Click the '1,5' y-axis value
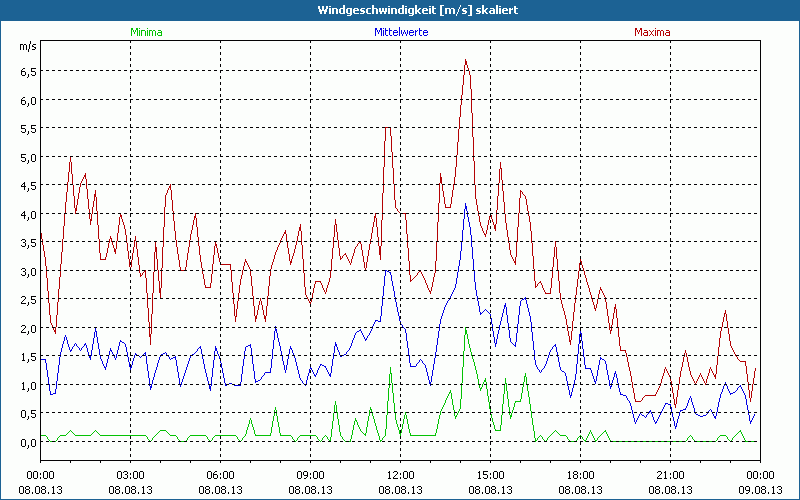Viewport: 800px width, 500px height. tap(29, 357)
